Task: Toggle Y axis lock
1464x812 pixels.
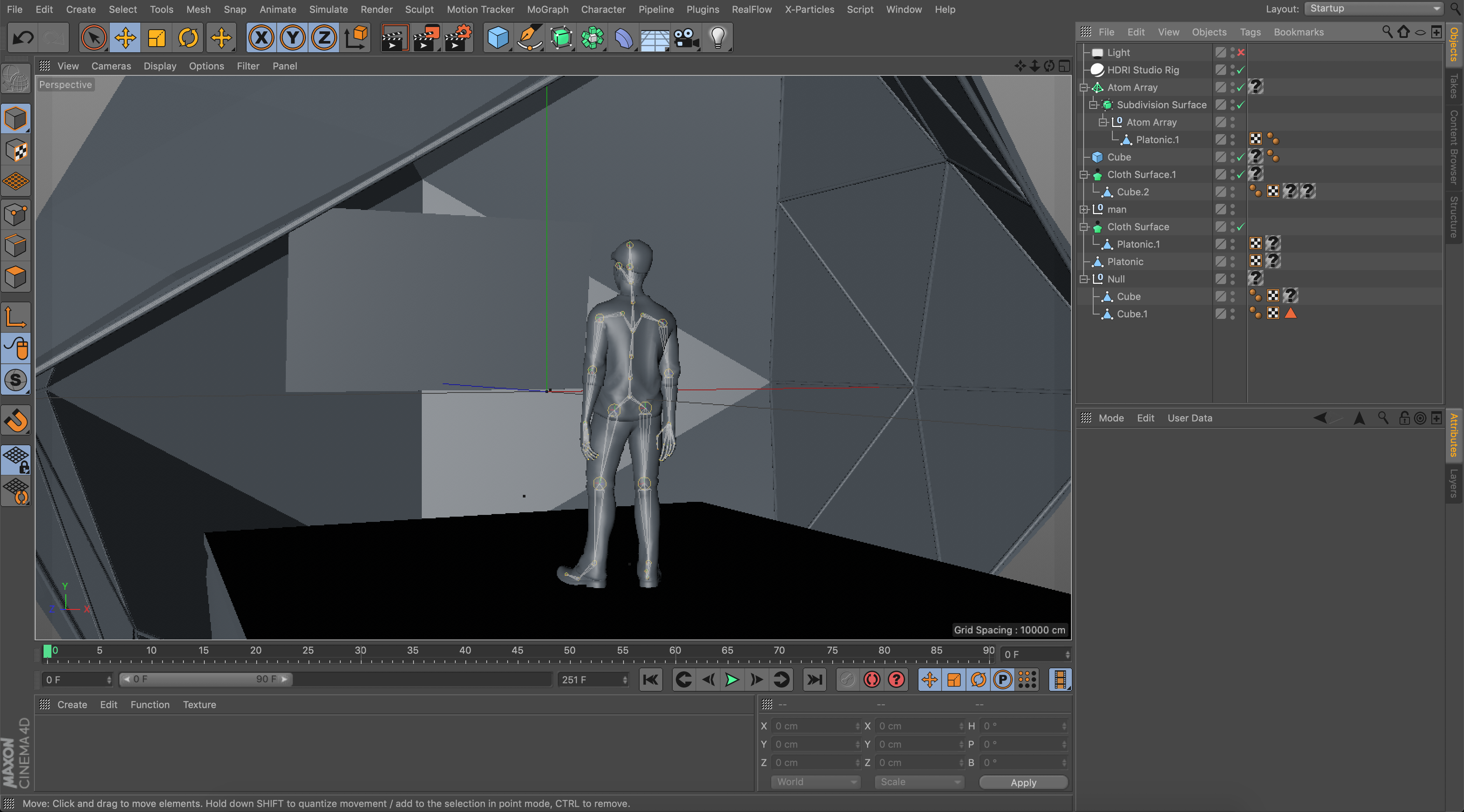Action: point(293,38)
